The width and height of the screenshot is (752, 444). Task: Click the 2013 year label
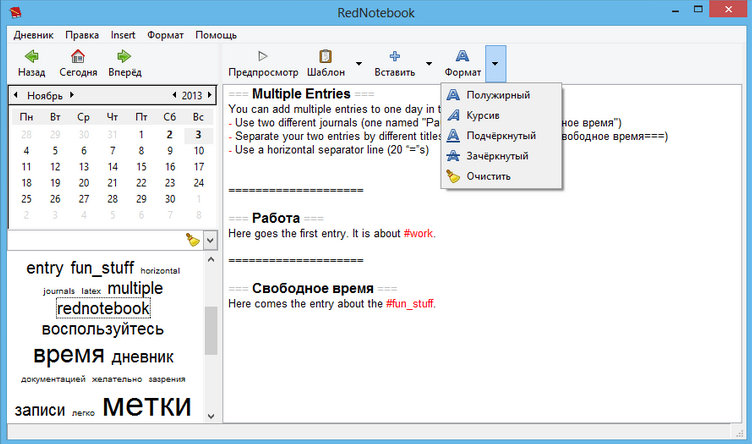(x=192, y=95)
